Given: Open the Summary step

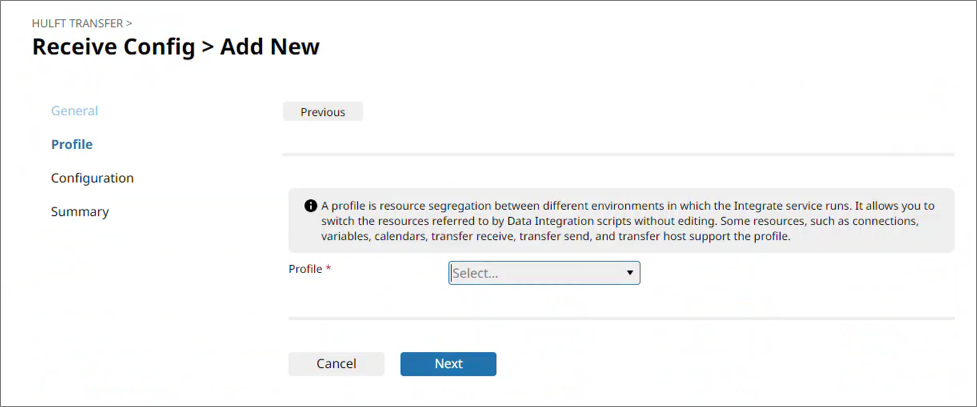Looking at the screenshot, I should pos(80,212).
